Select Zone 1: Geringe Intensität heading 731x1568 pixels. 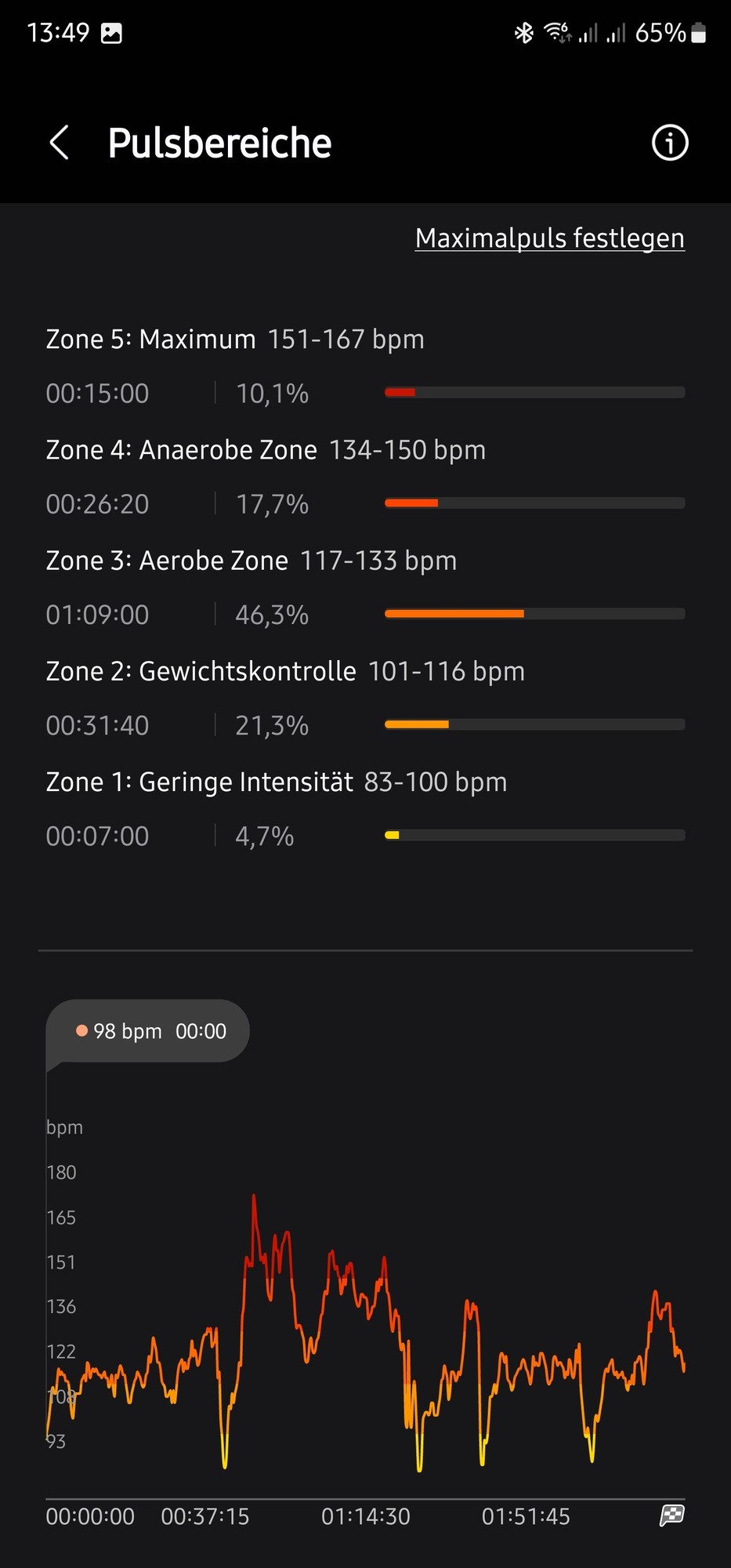(200, 782)
